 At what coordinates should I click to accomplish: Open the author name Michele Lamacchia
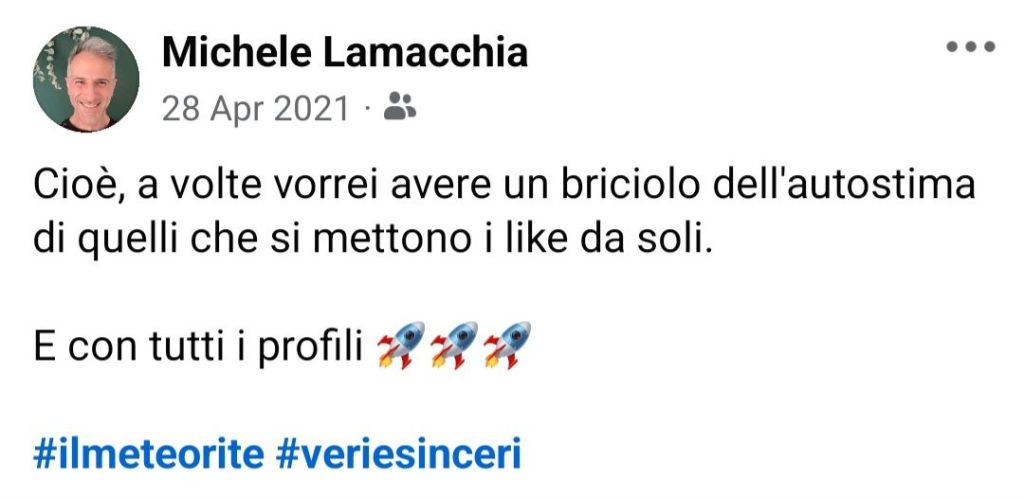tap(344, 52)
